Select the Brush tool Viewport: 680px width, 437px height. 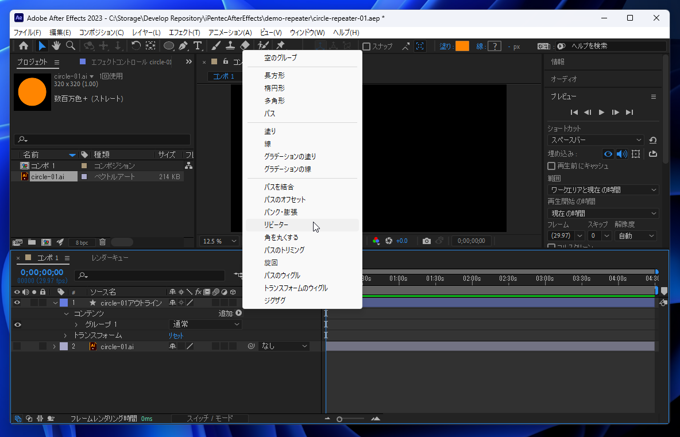tap(216, 46)
